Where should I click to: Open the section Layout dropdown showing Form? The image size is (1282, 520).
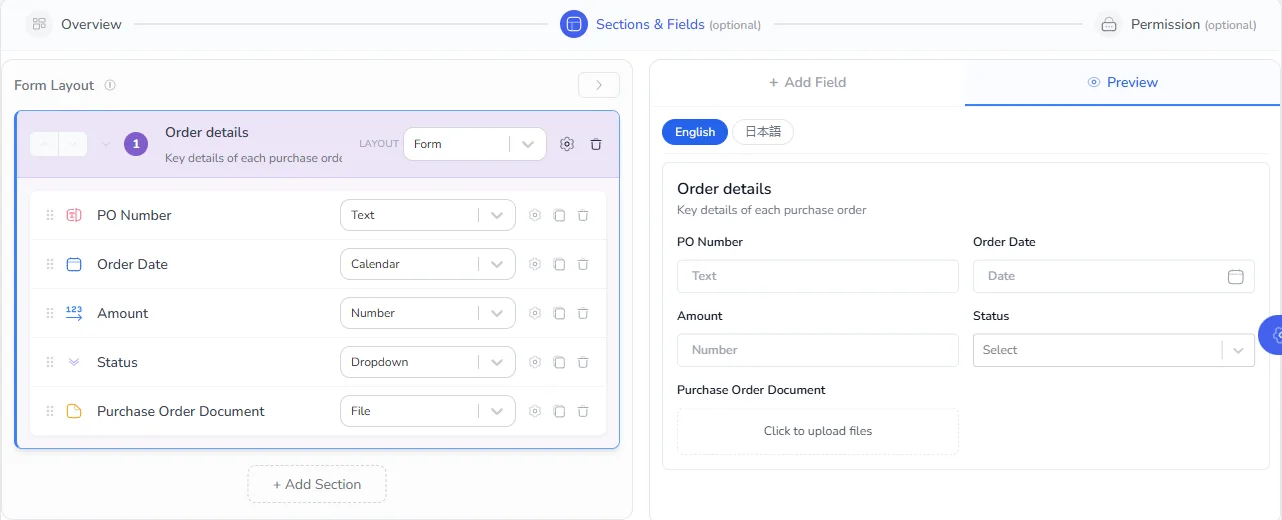point(475,144)
